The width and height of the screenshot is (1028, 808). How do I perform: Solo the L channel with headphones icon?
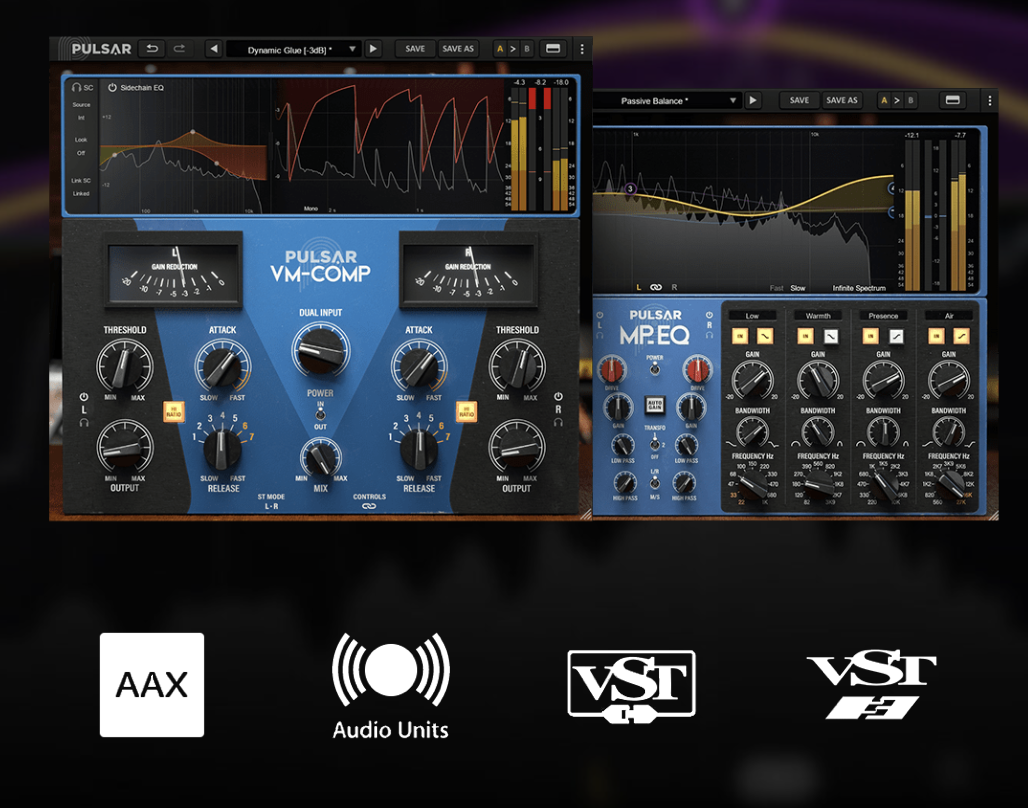(x=84, y=423)
